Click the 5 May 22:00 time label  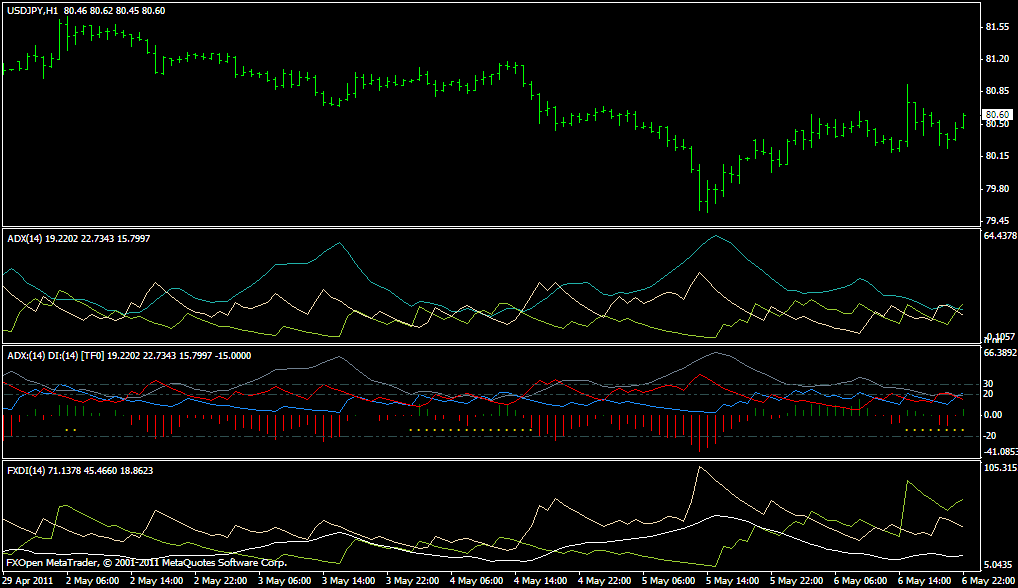click(797, 581)
